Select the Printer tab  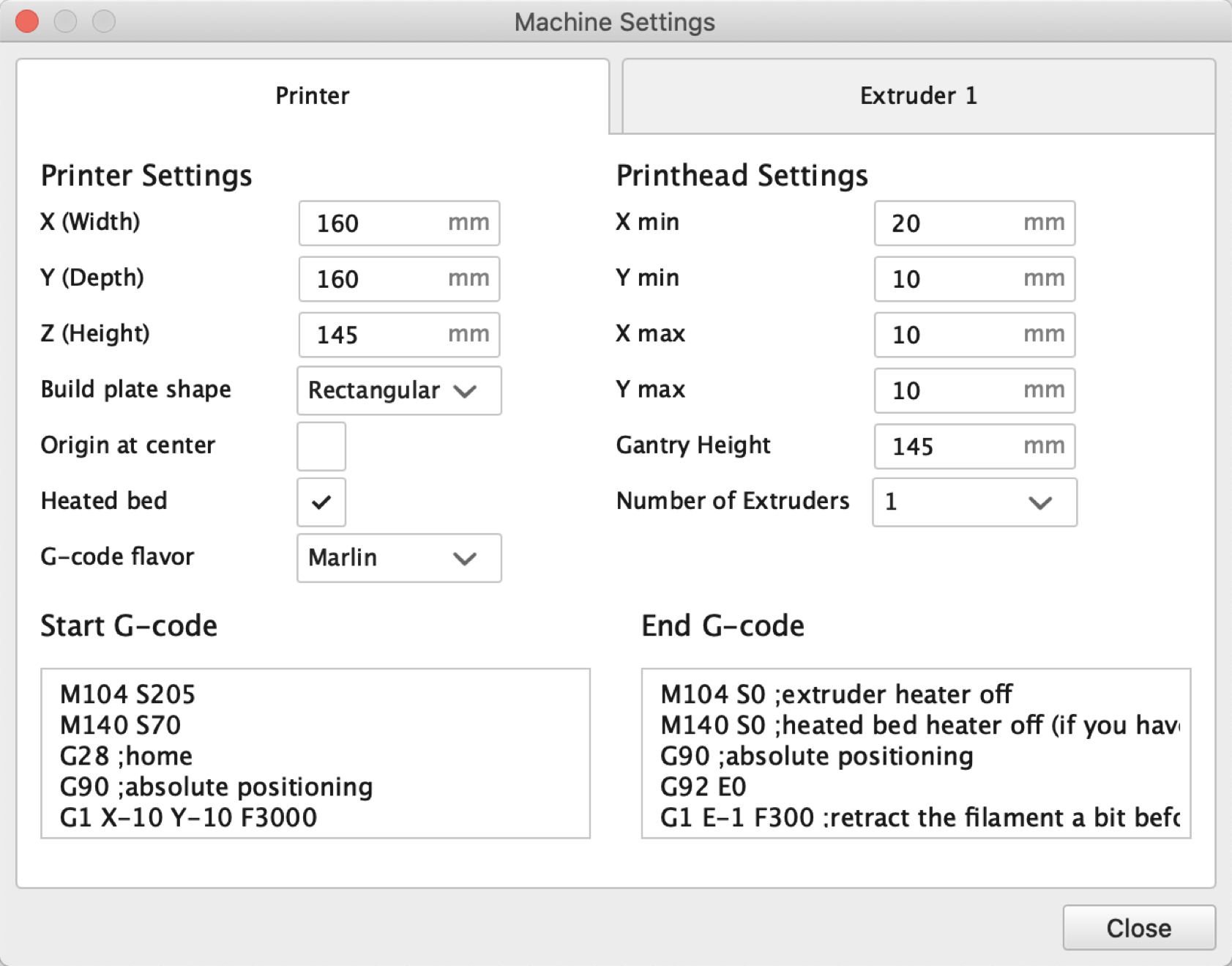coord(313,96)
